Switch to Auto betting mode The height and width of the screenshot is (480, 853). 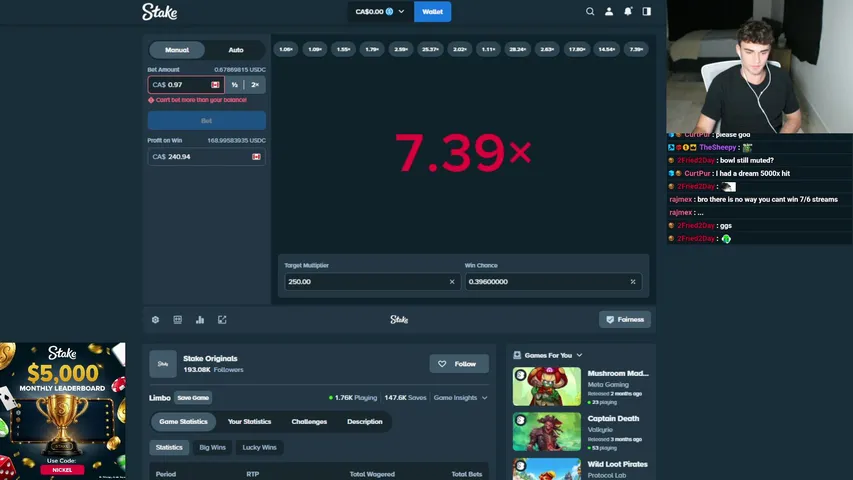pyautogui.click(x=236, y=50)
